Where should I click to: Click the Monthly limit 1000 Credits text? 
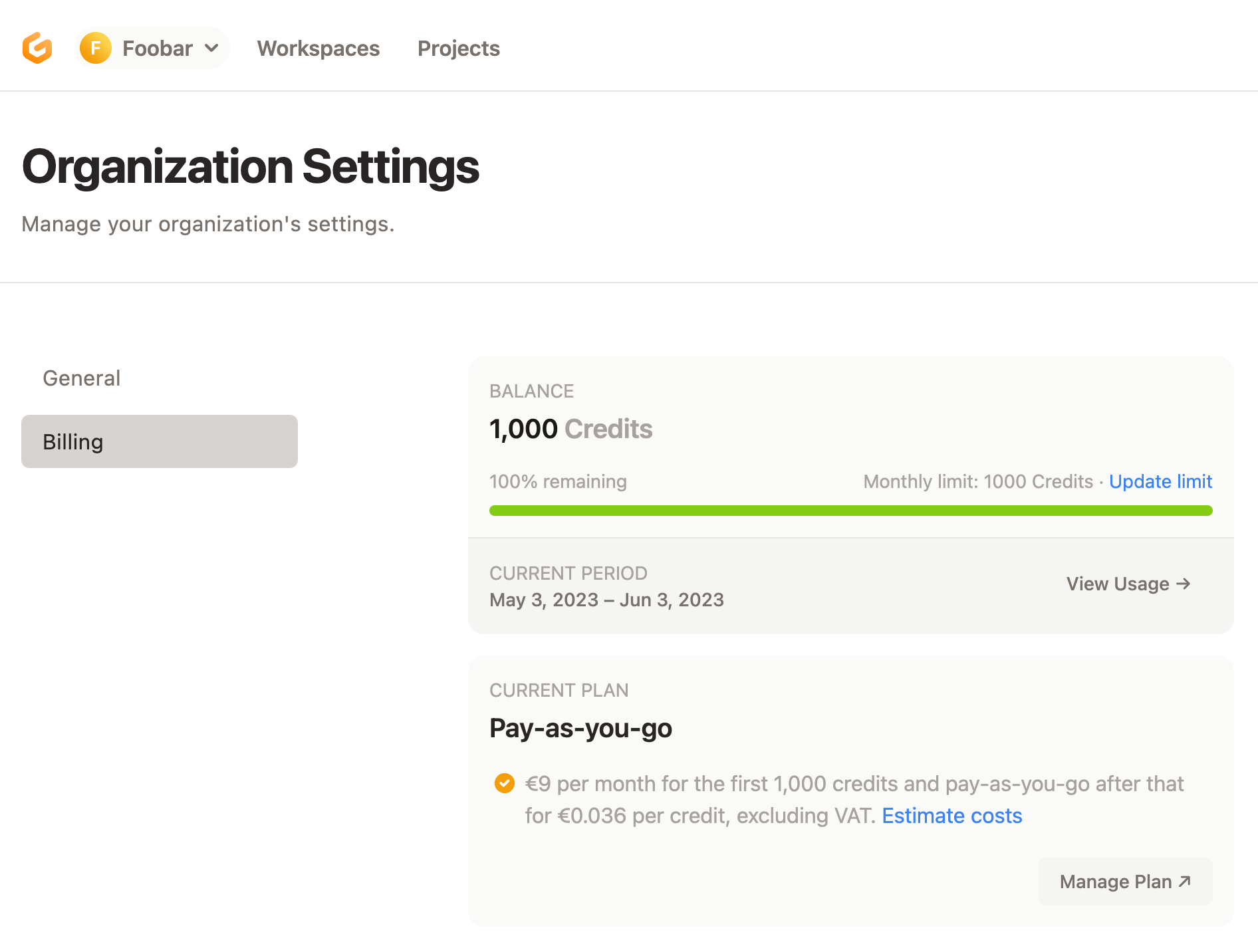pyautogui.click(x=978, y=481)
